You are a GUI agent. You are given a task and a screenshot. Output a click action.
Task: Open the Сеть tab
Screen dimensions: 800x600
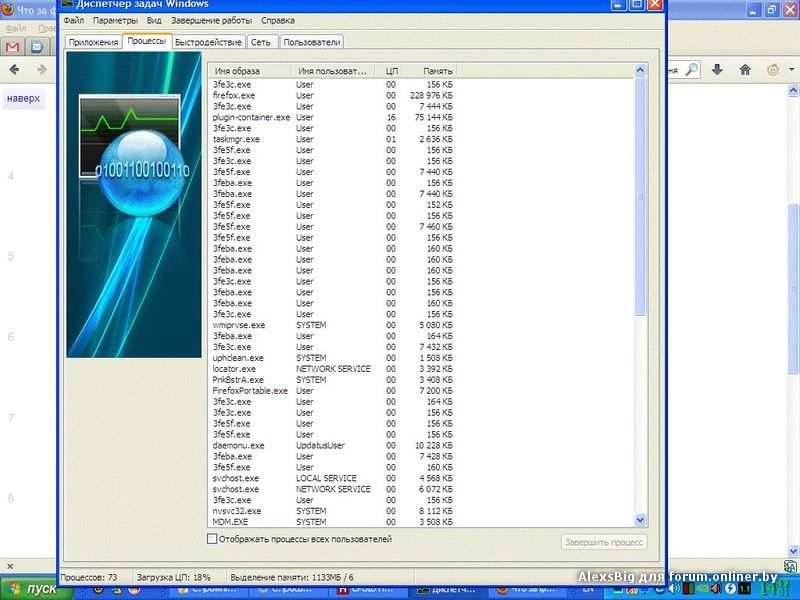pyautogui.click(x=261, y=42)
